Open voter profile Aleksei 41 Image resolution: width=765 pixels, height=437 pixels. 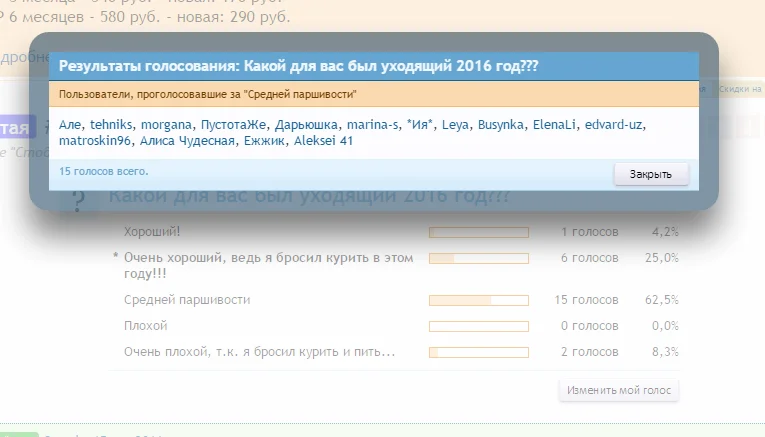[323, 141]
